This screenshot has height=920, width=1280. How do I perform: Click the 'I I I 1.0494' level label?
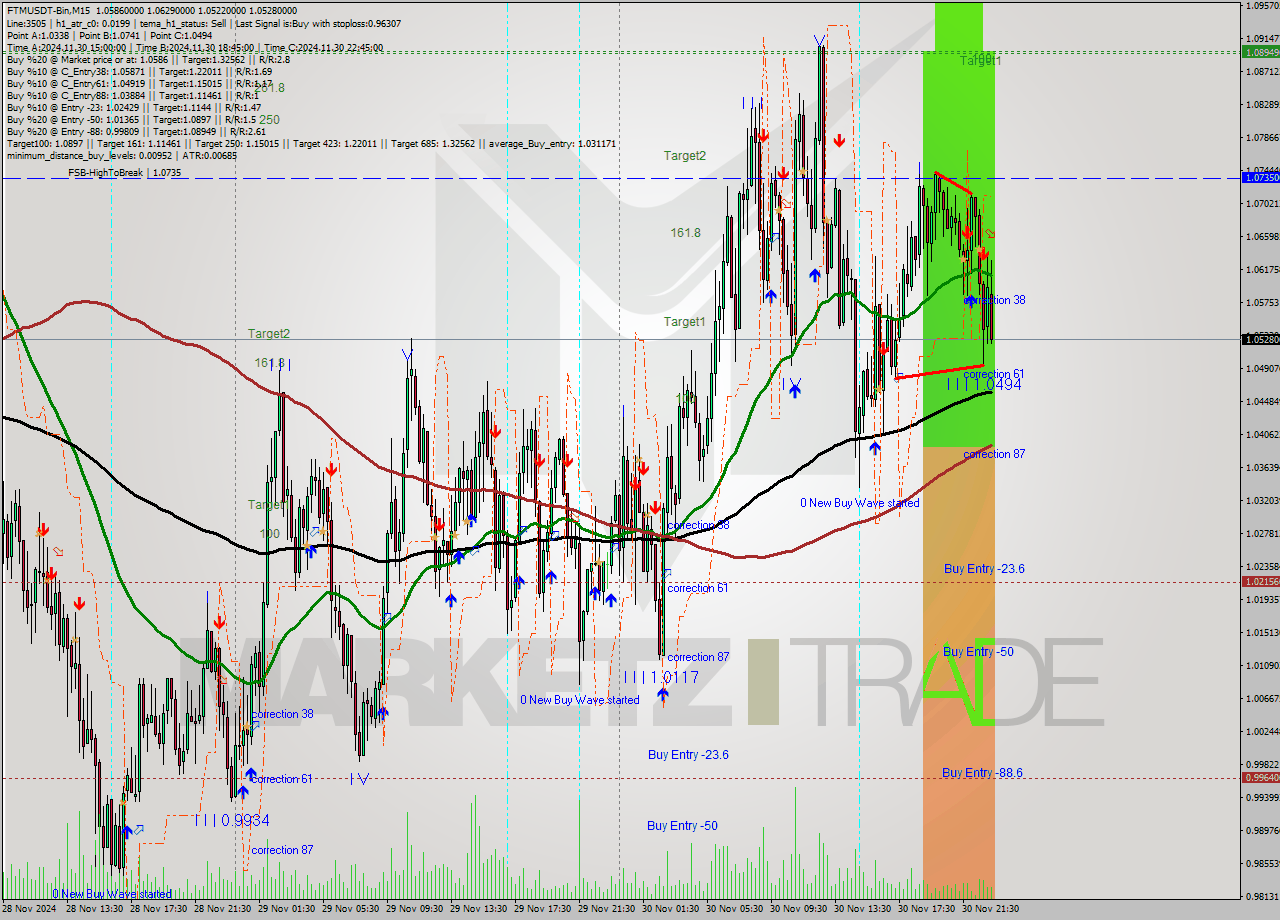pos(984,384)
